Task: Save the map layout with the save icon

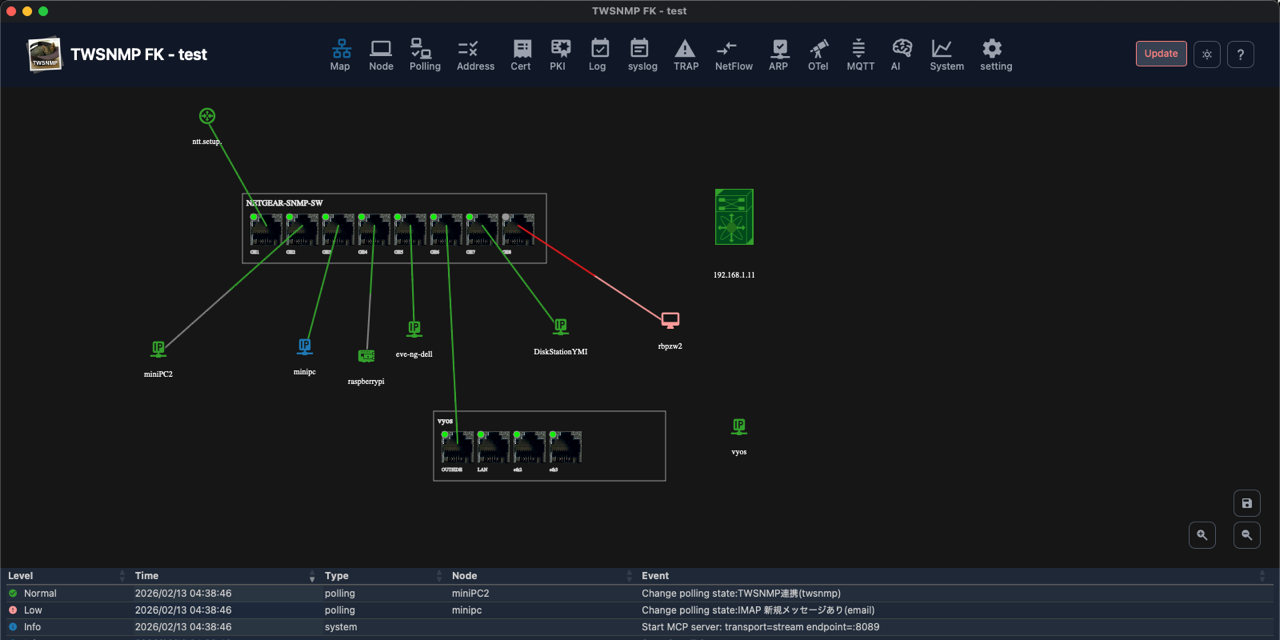Action: coord(1246,503)
